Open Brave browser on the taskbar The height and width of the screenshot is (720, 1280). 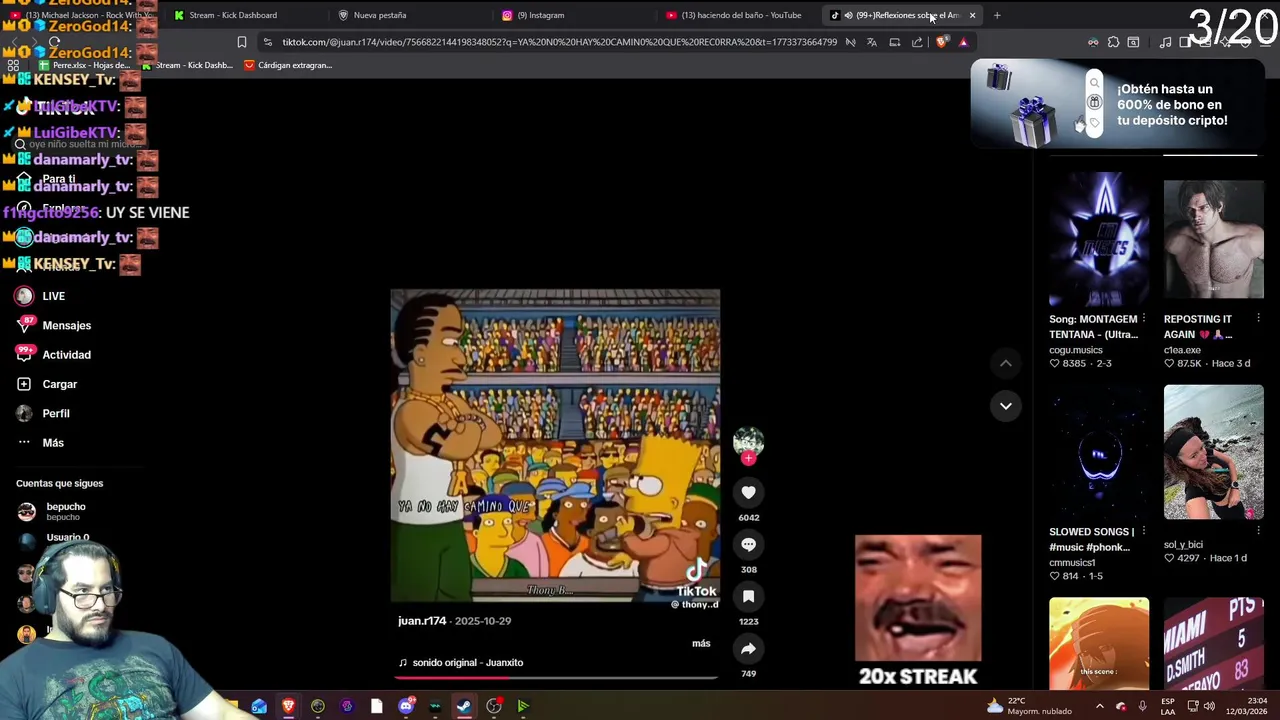click(x=288, y=706)
